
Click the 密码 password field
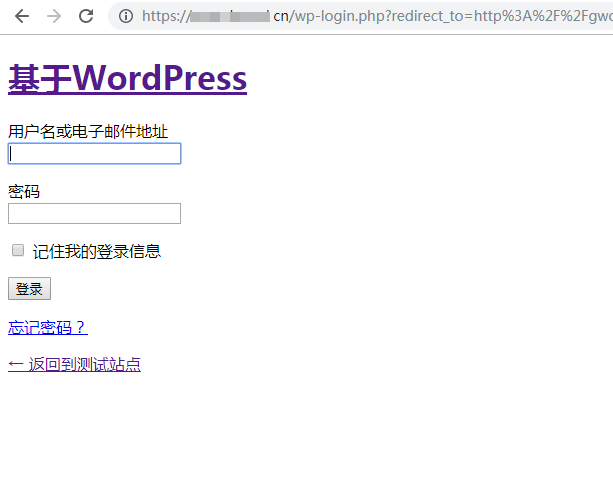pyautogui.click(x=94, y=214)
